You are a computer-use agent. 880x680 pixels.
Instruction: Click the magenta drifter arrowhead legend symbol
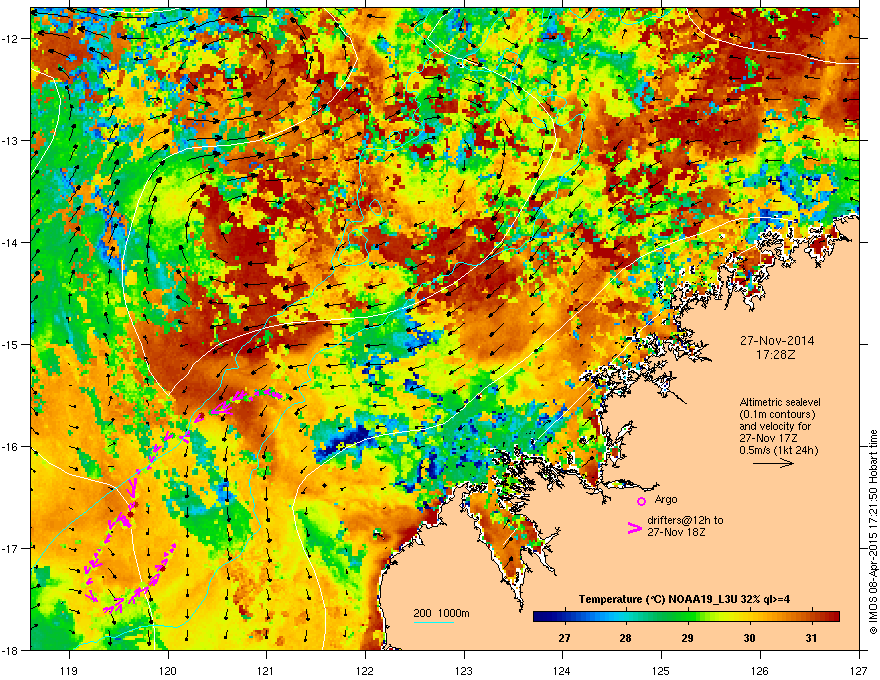(x=634, y=528)
